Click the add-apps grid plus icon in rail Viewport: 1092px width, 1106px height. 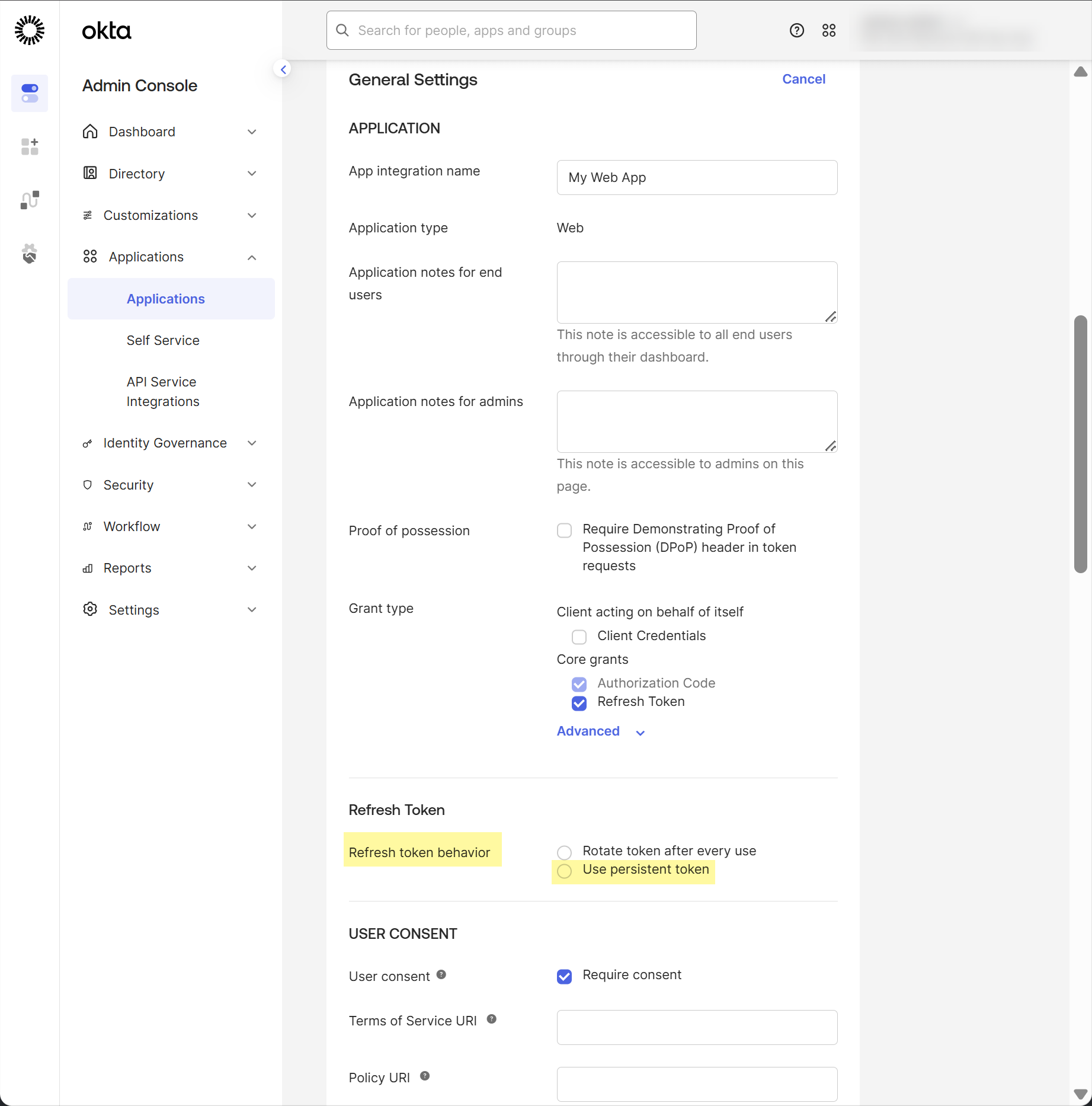pos(30,146)
